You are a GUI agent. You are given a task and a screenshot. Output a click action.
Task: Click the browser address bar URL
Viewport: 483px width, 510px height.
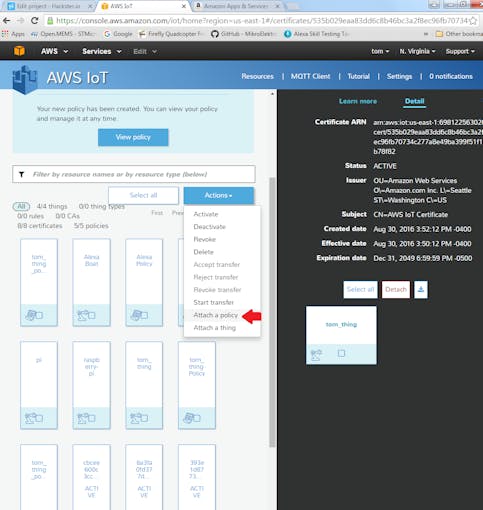pyautogui.click(x=262, y=21)
